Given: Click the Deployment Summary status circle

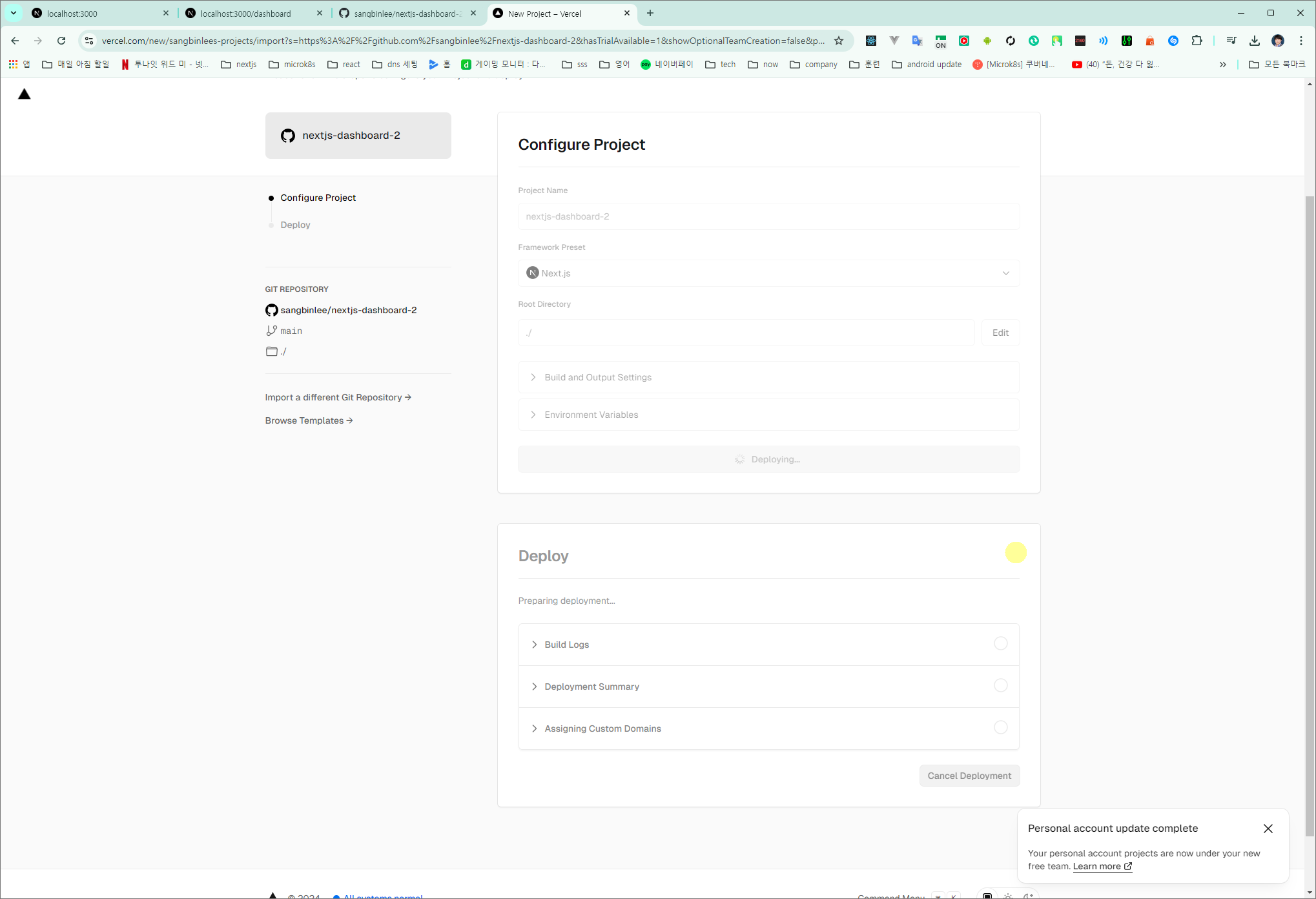Looking at the screenshot, I should tap(1000, 685).
